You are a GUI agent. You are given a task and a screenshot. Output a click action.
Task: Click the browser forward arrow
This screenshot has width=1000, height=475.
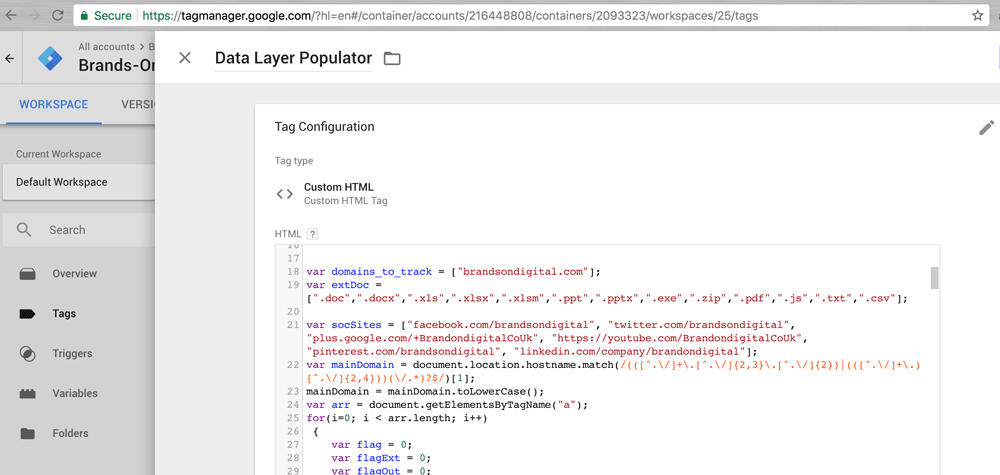[x=33, y=15]
